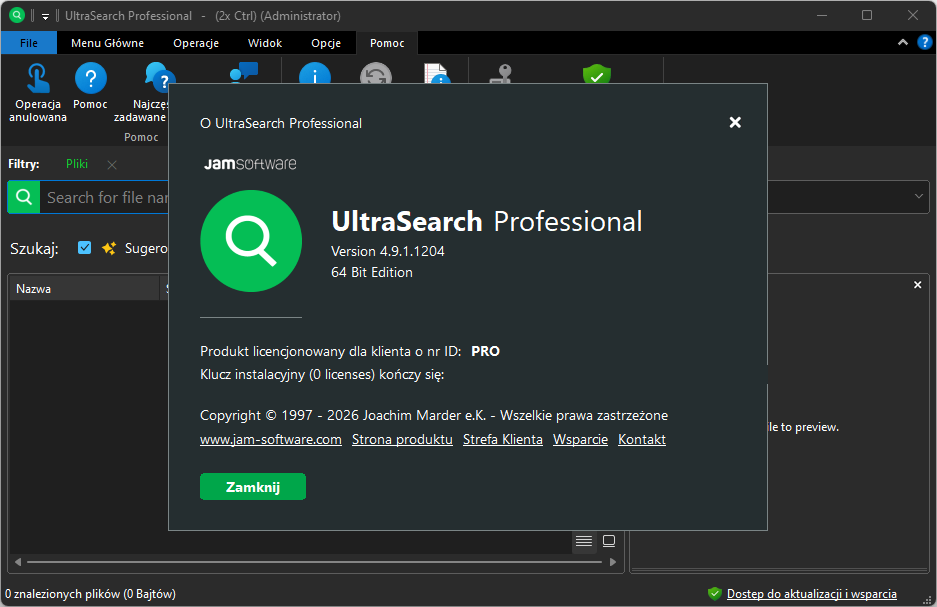The height and width of the screenshot is (607, 937).
Task: Open the Kontakt link
Action: [x=642, y=440]
